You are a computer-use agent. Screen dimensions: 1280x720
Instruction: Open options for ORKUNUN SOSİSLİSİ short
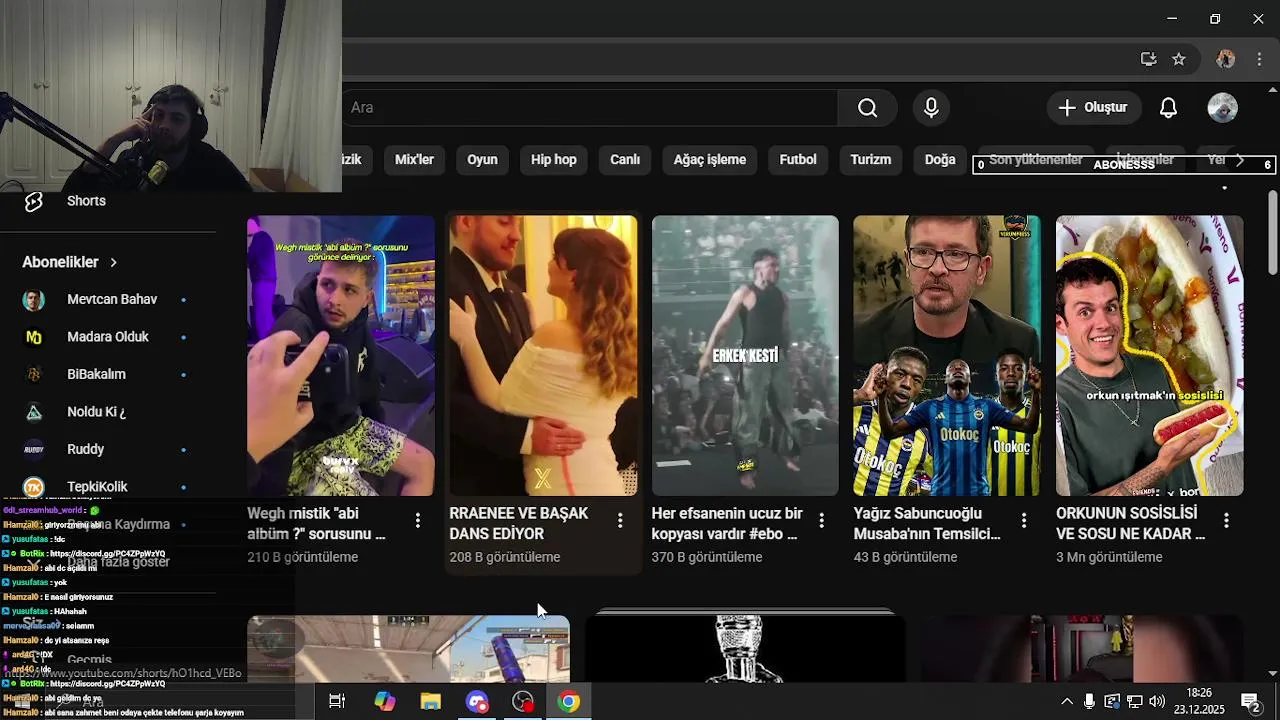pos(1226,520)
